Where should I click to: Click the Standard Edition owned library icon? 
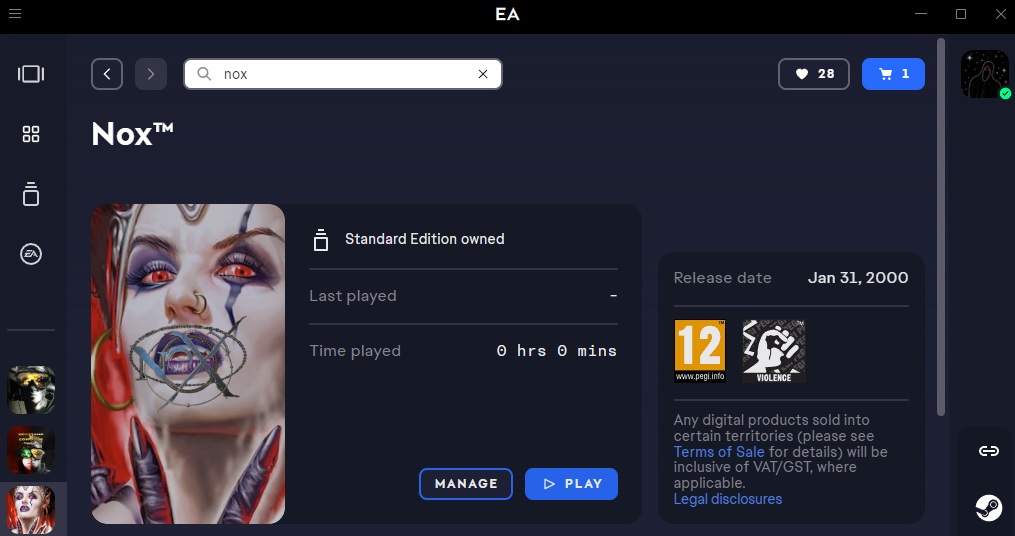(320, 240)
